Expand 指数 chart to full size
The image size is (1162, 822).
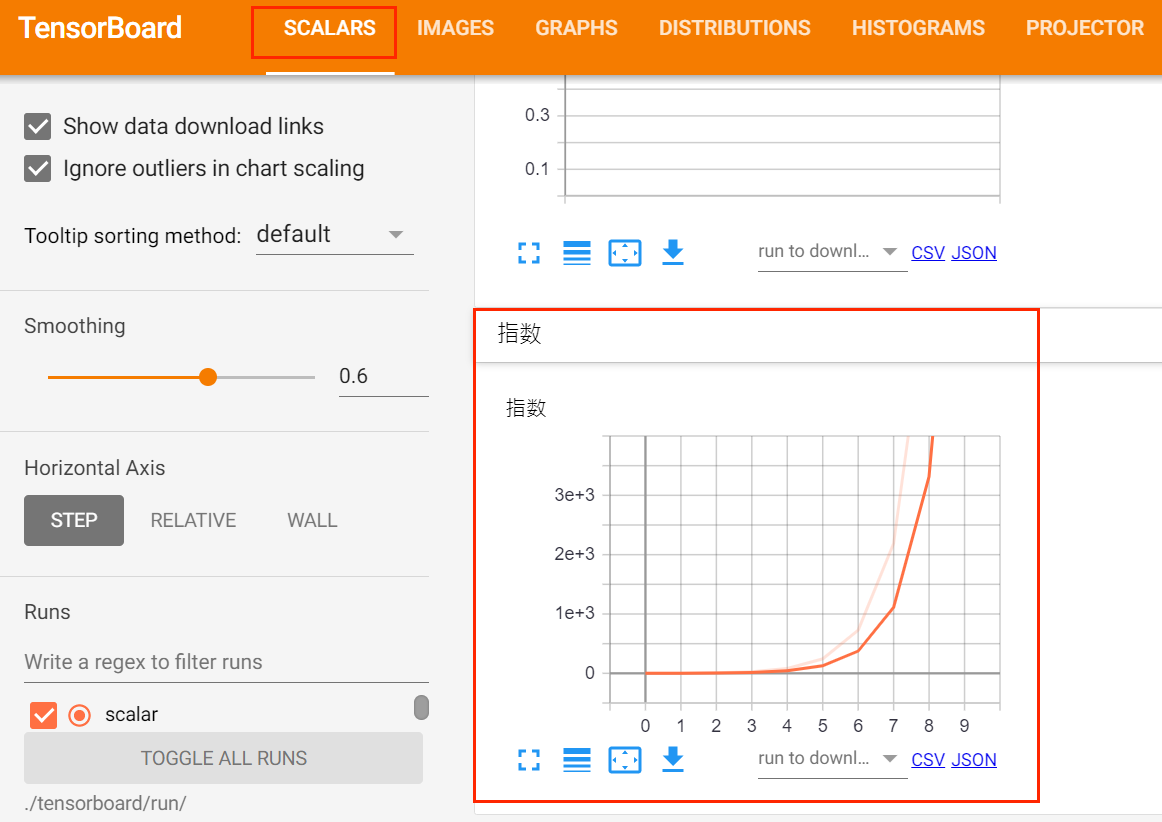tap(528, 760)
